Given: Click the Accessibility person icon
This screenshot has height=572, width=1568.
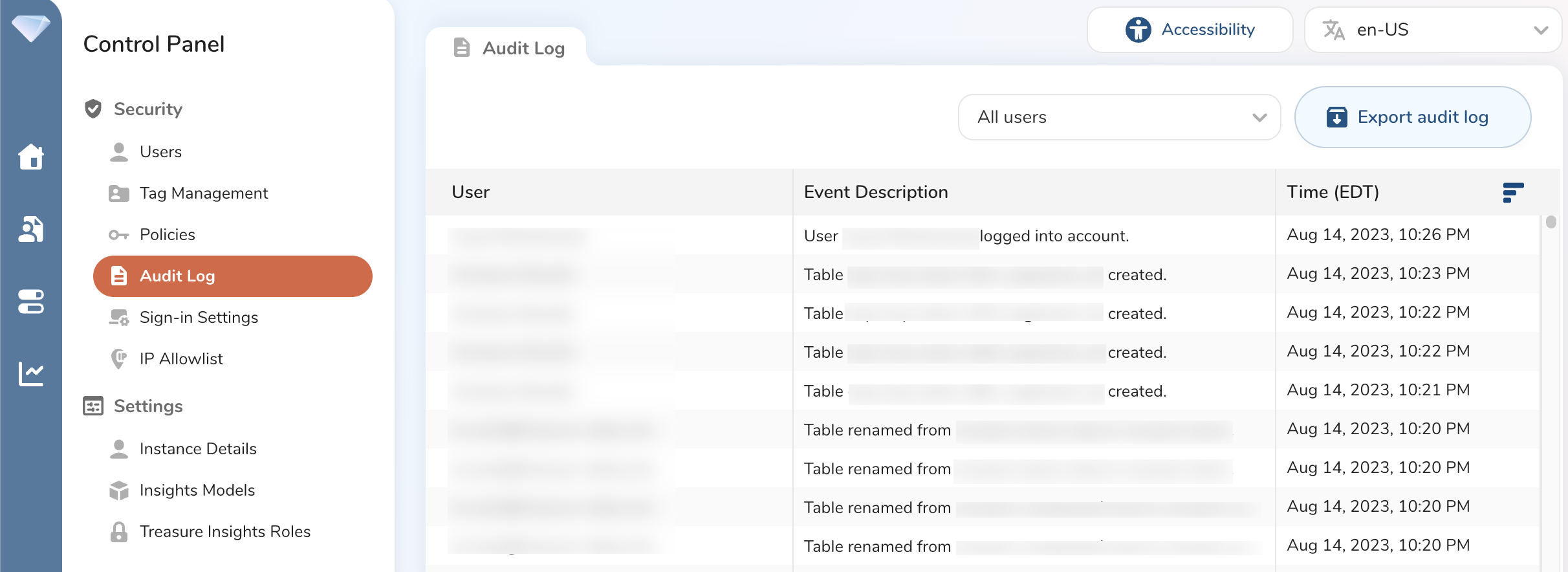Looking at the screenshot, I should tap(1138, 30).
